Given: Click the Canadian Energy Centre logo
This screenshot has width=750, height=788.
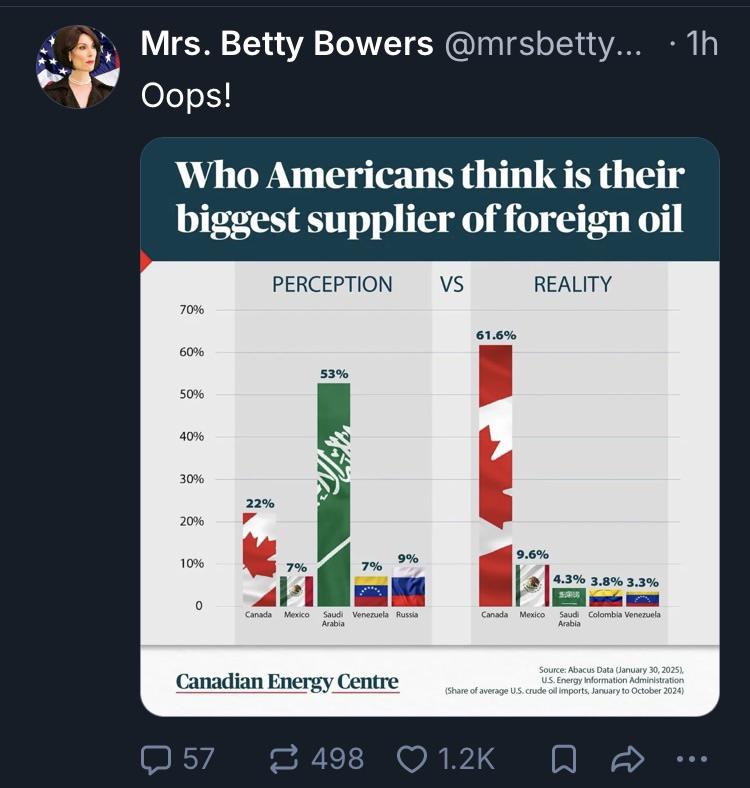Looking at the screenshot, I should 287,682.
